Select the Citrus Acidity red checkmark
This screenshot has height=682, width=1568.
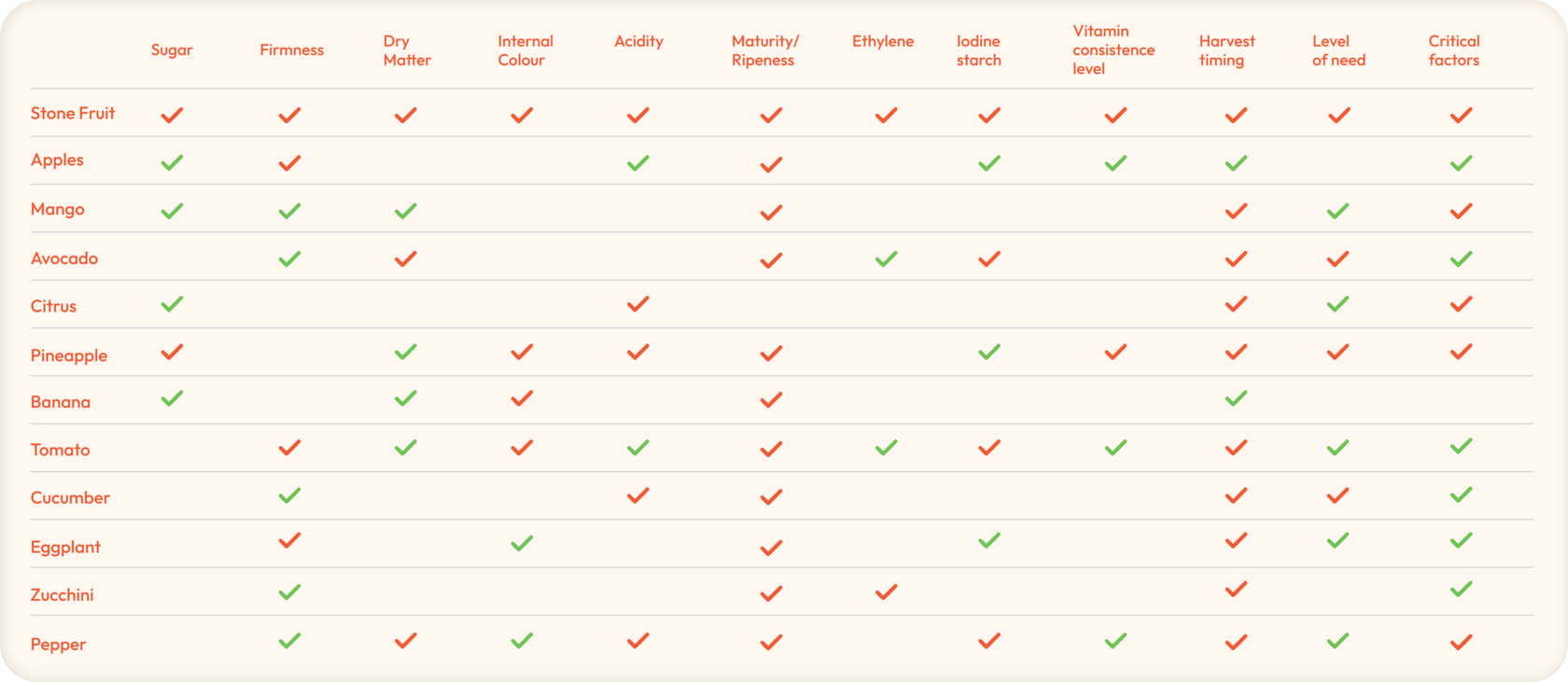(x=637, y=304)
